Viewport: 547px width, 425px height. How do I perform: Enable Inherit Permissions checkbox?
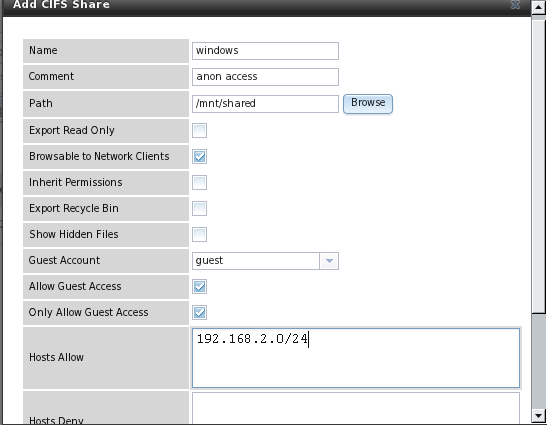pos(200,182)
